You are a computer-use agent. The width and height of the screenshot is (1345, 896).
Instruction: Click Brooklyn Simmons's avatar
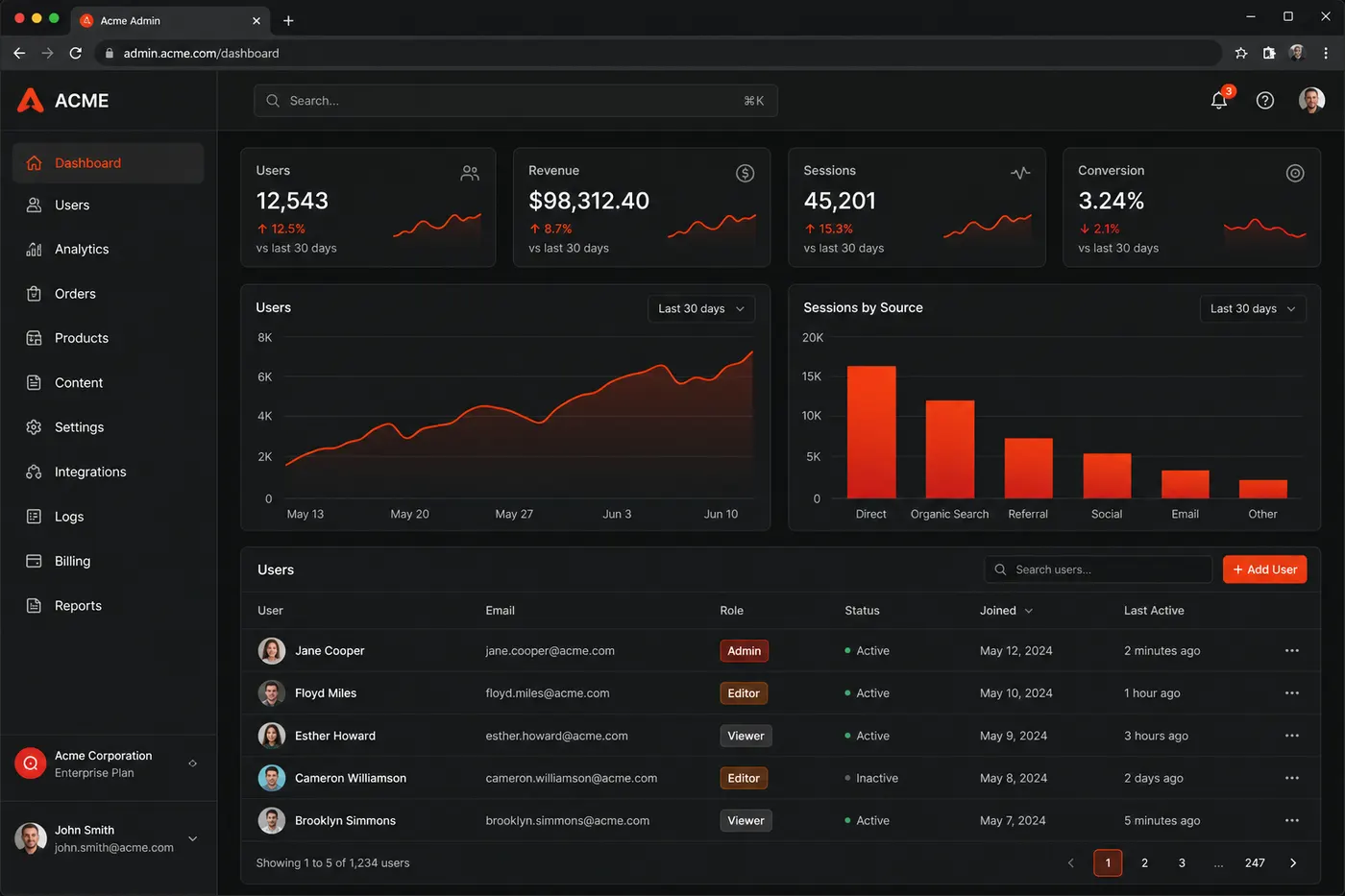pos(272,821)
